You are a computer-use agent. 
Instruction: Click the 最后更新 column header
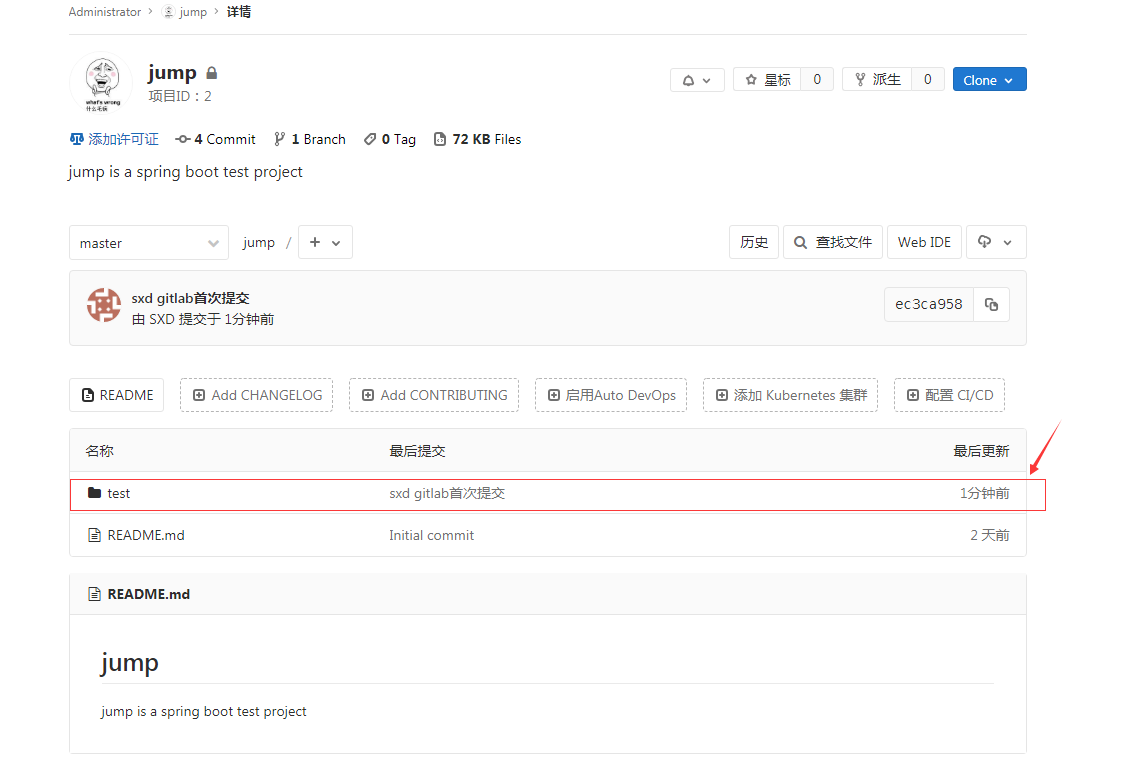coord(981,451)
